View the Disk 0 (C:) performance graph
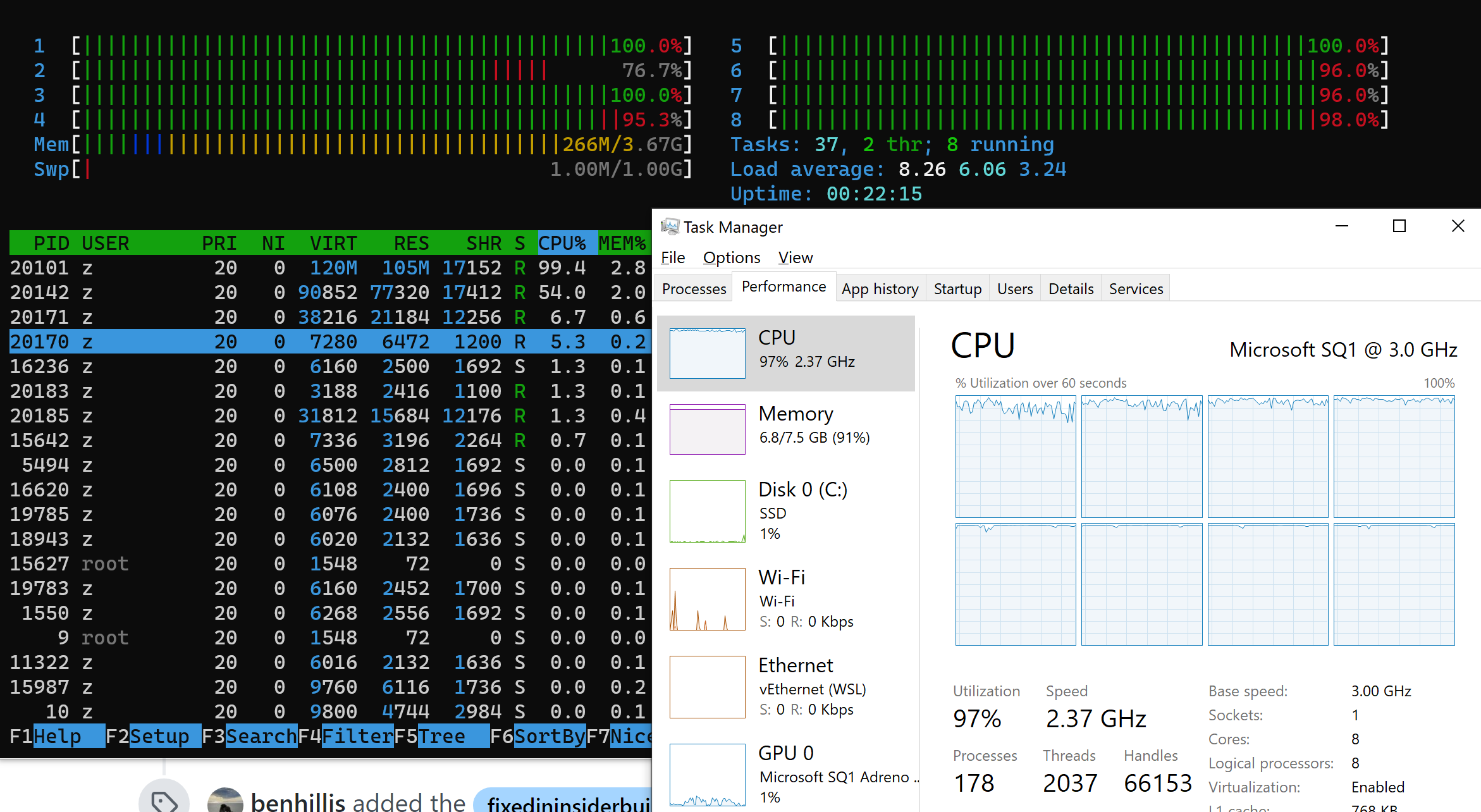 [x=786, y=510]
